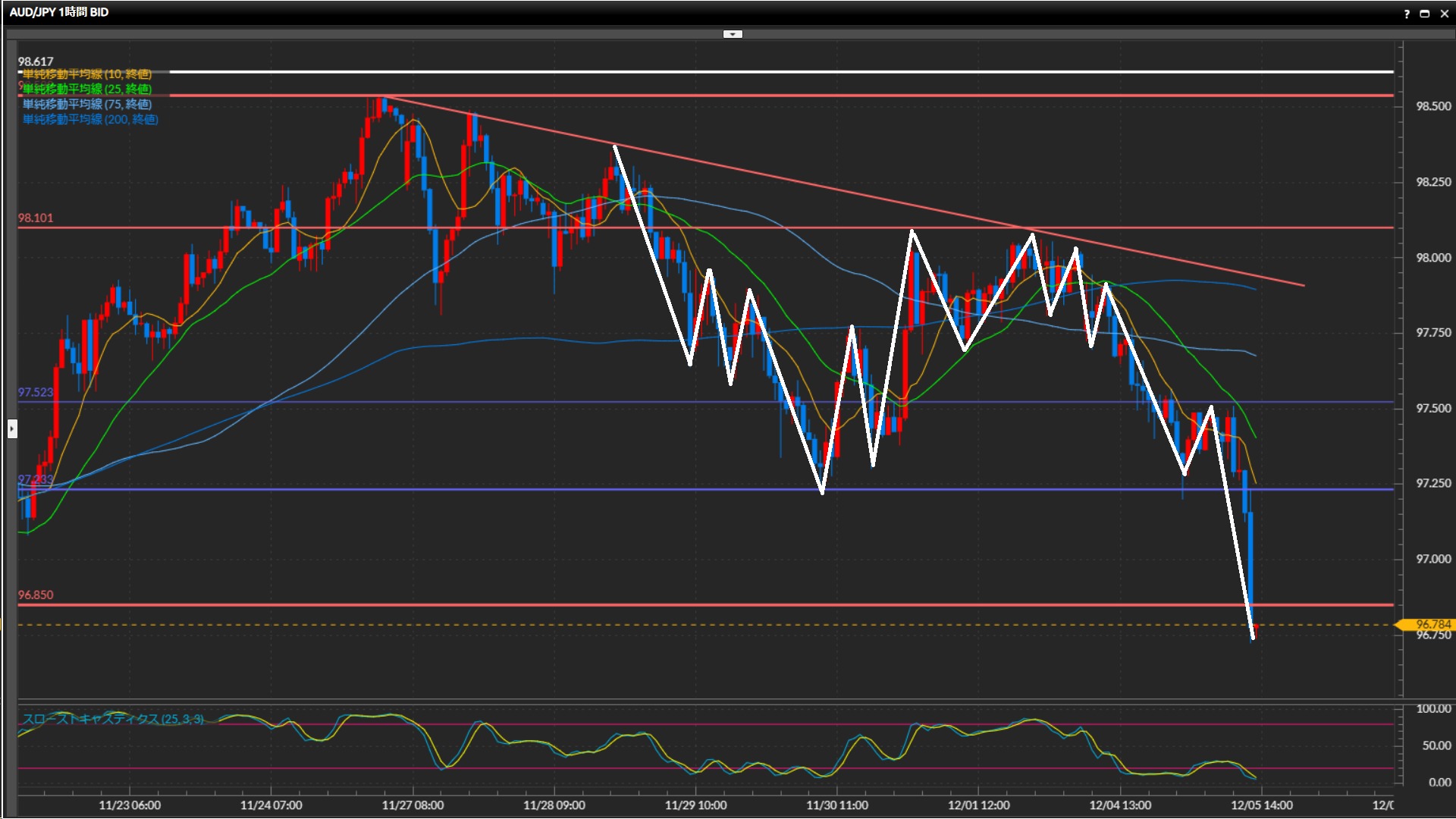Select the 98.101 horizontal resistance line label
The width and height of the screenshot is (1456, 819).
36,218
